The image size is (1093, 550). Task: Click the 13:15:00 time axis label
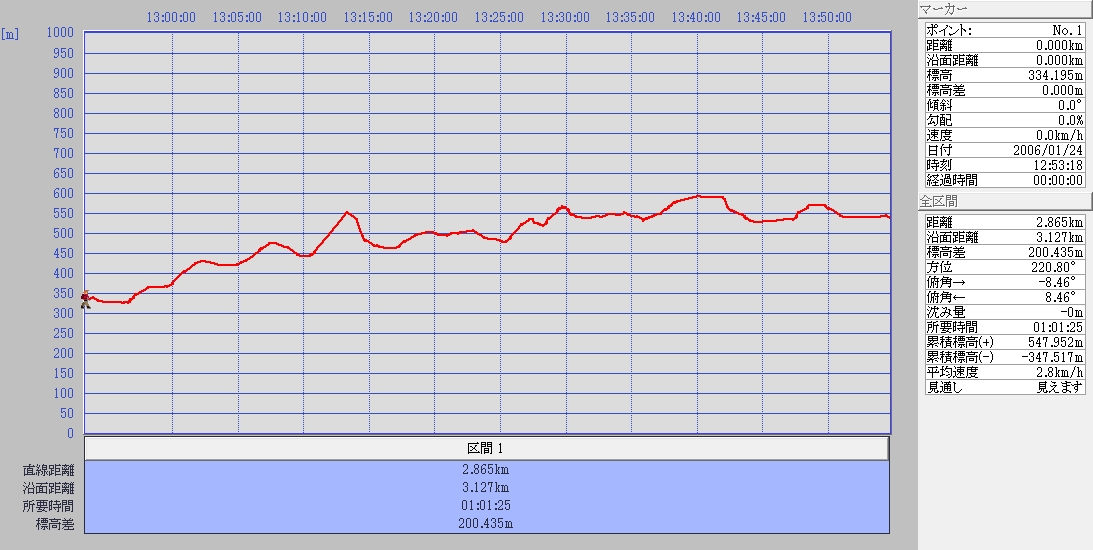368,17
